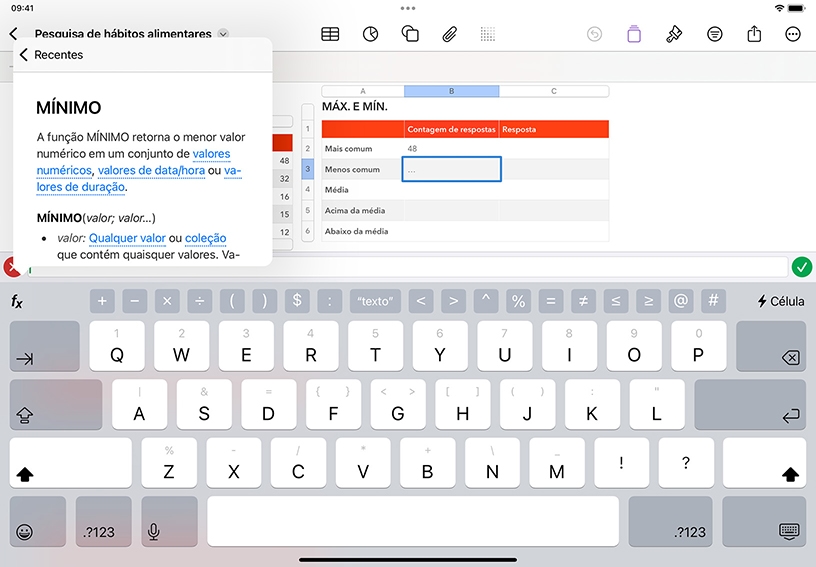Follow the 'Qualquer valor' link
This screenshot has width=816, height=567.
[x=127, y=238]
